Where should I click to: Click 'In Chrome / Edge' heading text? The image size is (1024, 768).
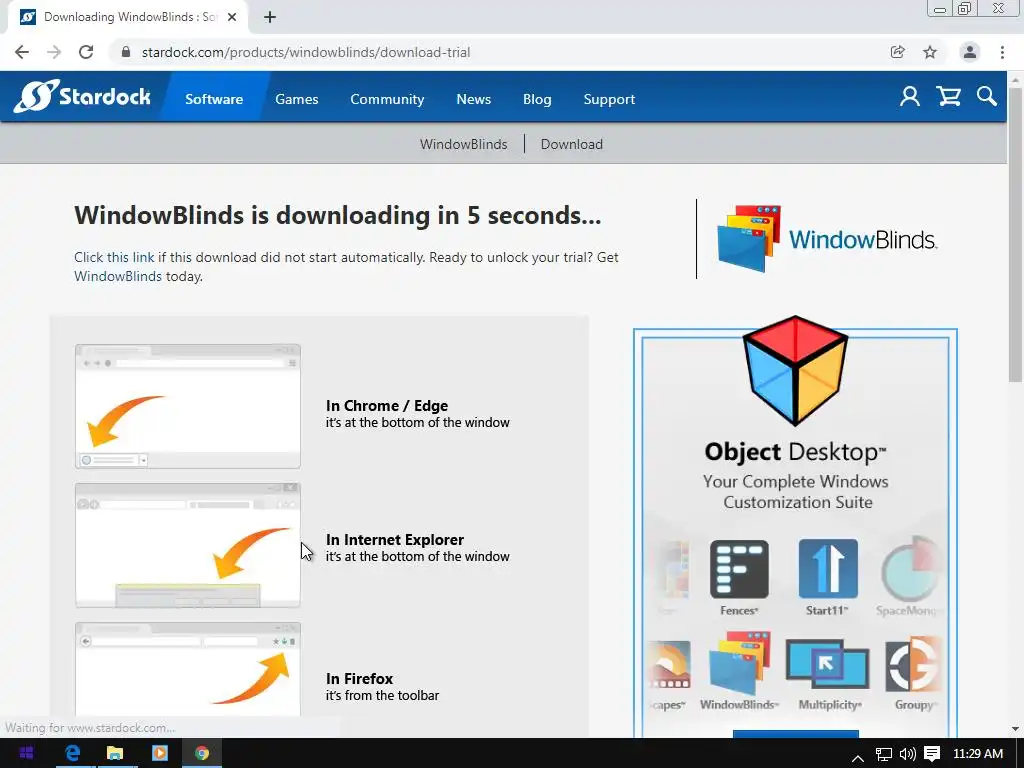coord(387,406)
